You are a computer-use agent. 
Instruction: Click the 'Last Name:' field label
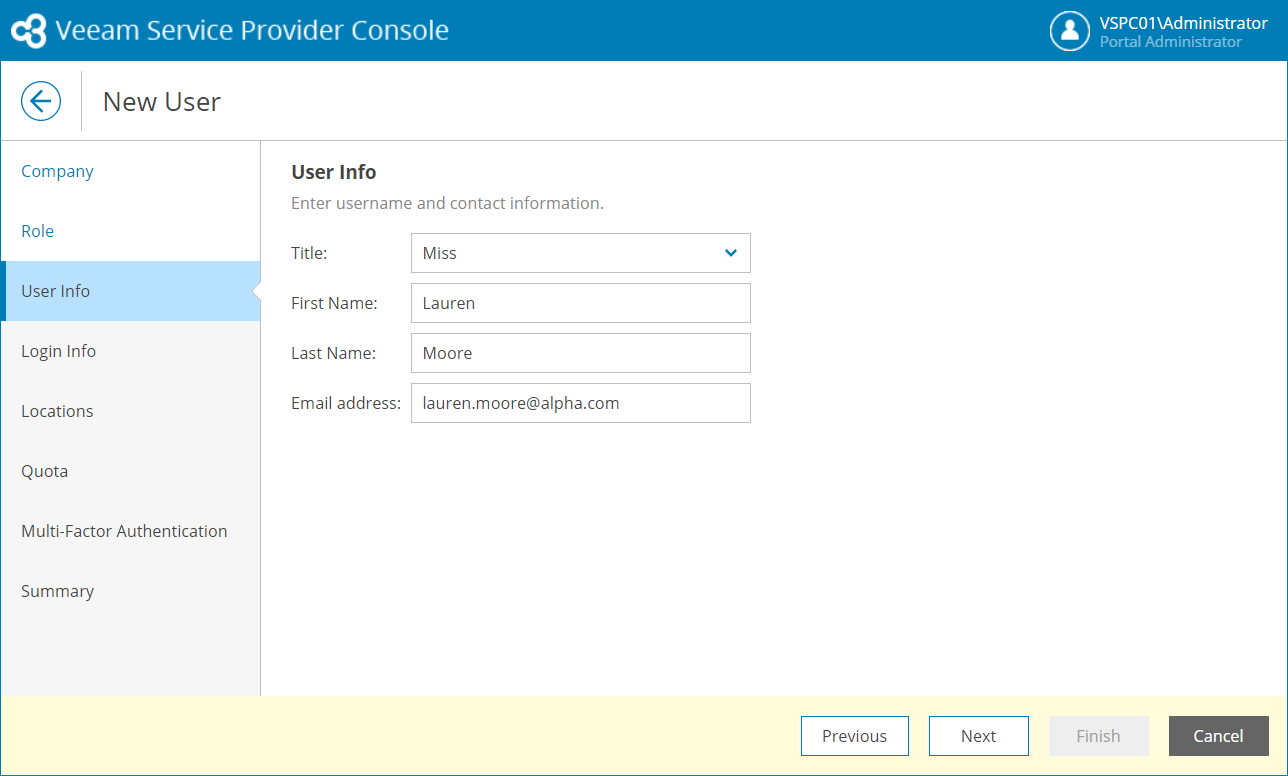click(333, 353)
